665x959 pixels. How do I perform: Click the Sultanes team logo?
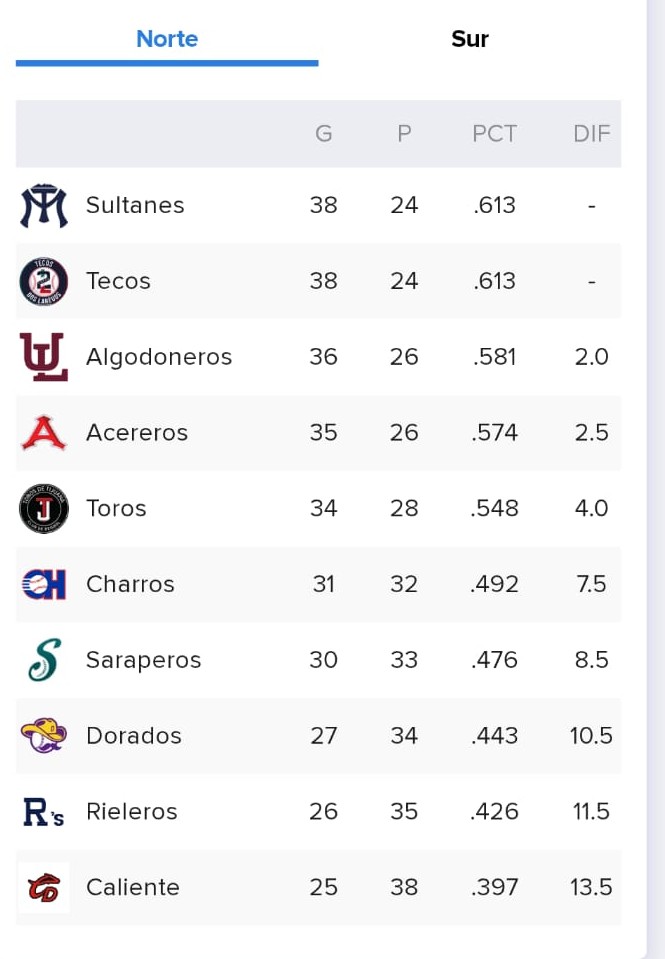pos(43,206)
